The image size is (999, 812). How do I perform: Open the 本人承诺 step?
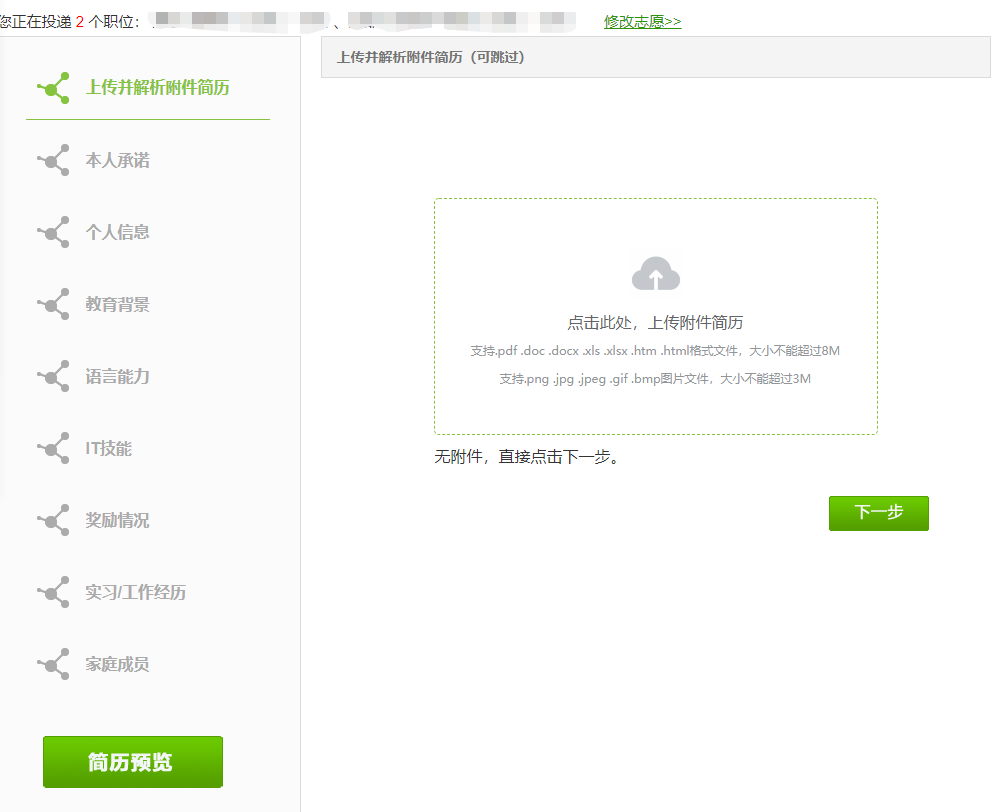tap(118, 160)
